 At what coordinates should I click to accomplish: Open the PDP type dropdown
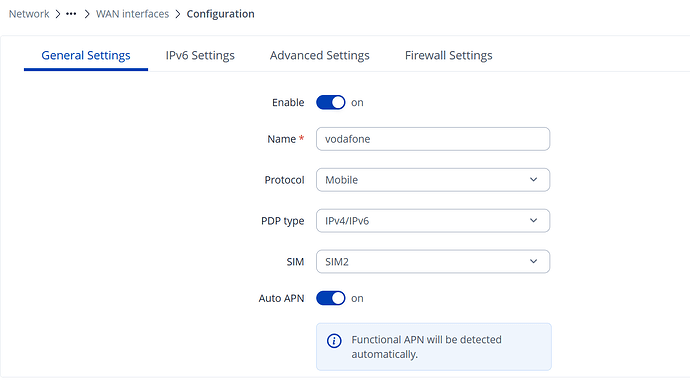coord(433,221)
